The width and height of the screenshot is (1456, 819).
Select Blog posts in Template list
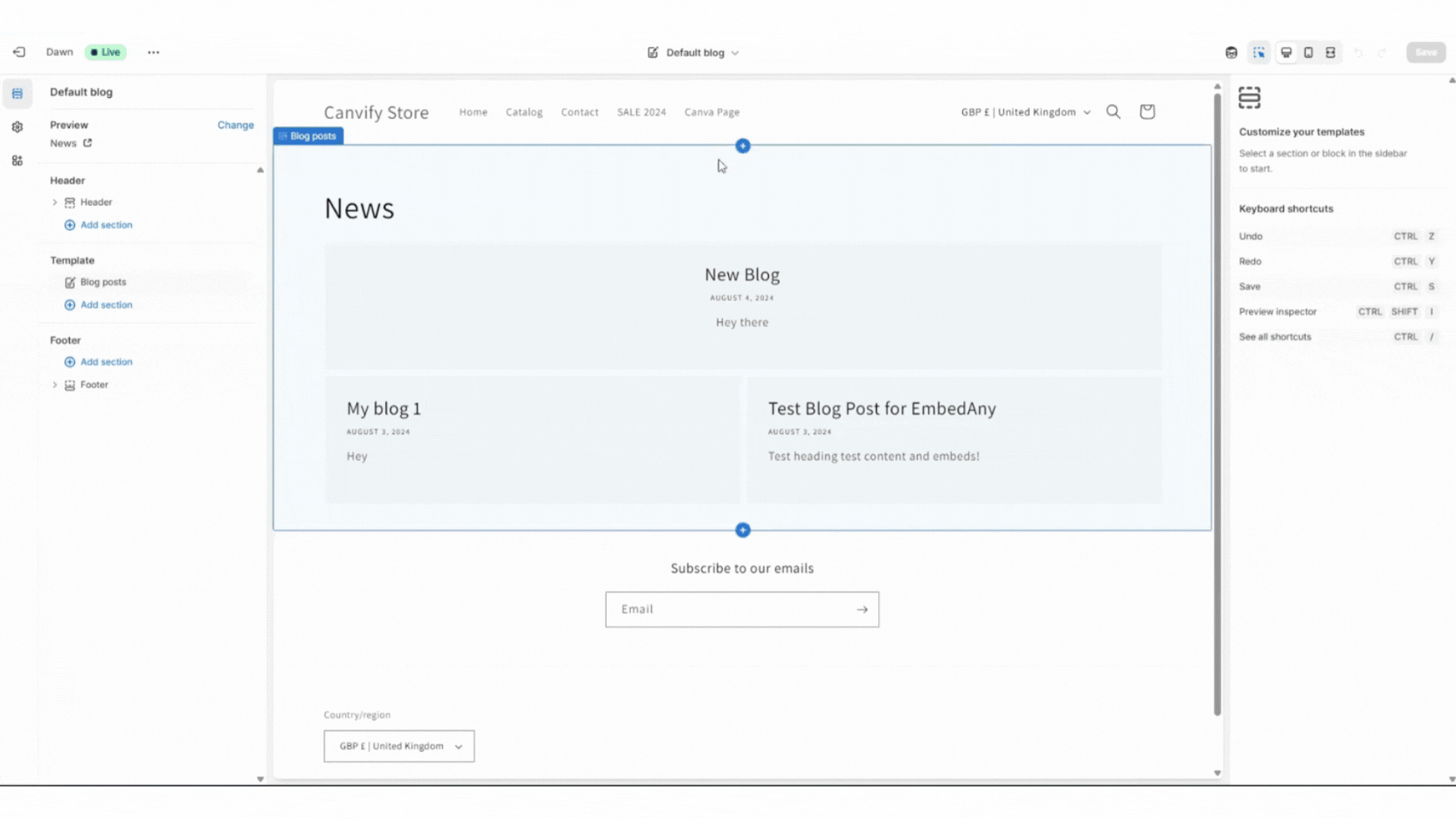click(x=103, y=282)
